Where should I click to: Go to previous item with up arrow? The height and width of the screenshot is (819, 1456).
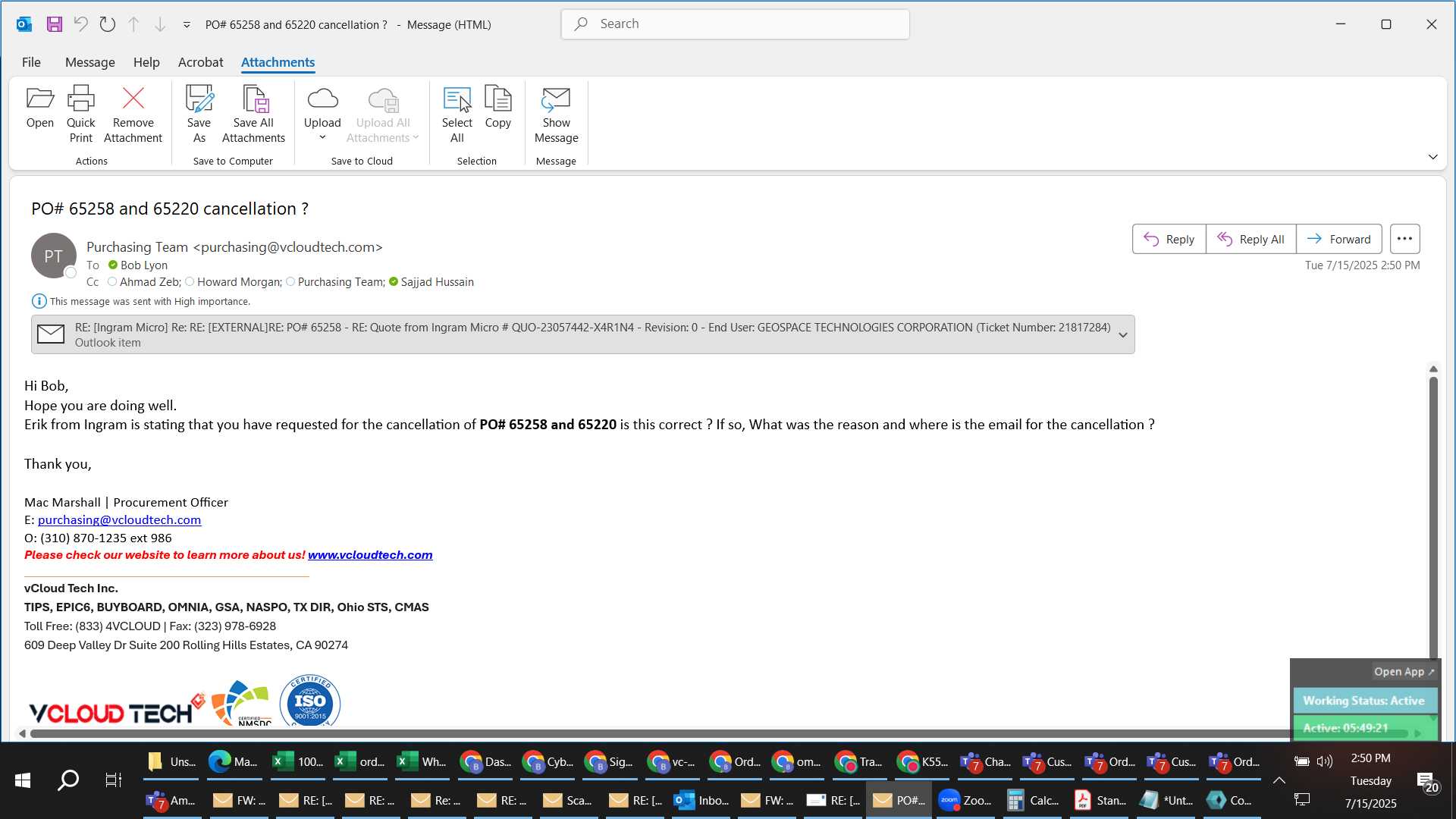133,24
